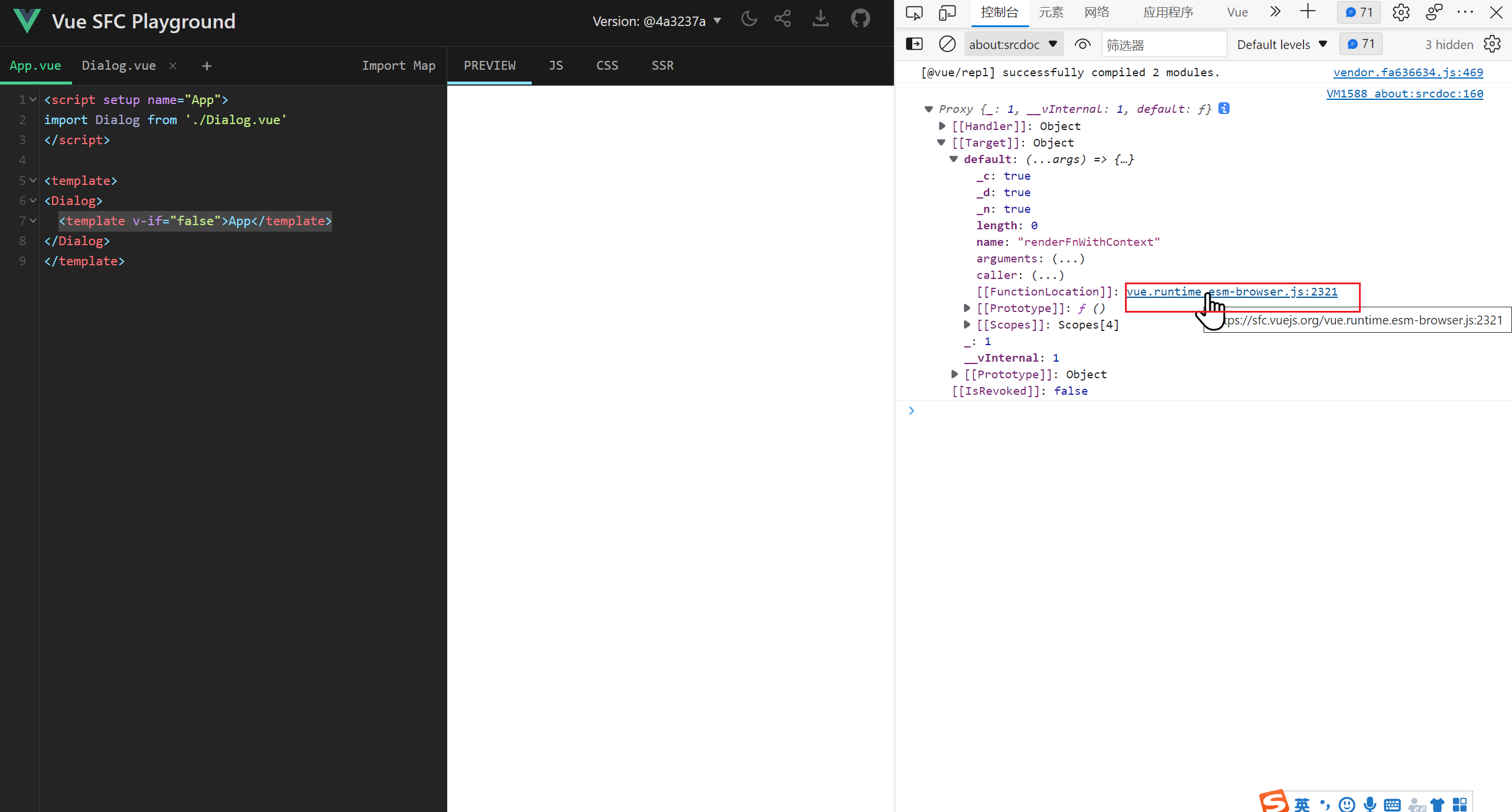Select the Dialog.vue file tab
The width and height of the screenshot is (1512, 812).
click(118, 66)
